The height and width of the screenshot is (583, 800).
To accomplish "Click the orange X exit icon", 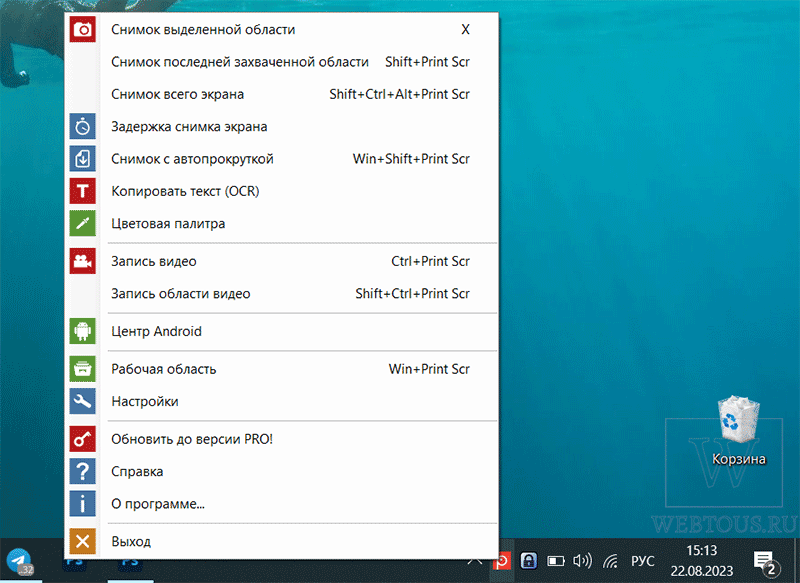I will 83,541.
